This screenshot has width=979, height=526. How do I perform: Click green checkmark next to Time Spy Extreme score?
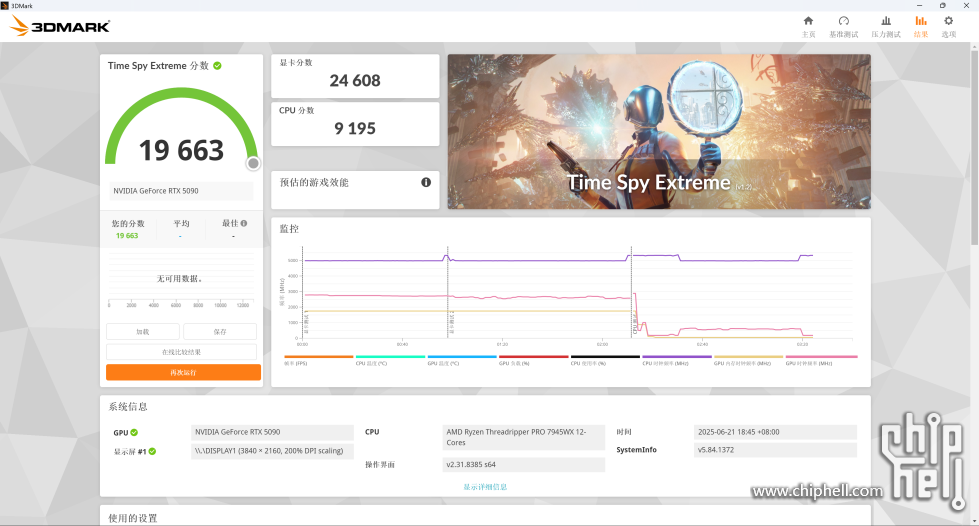(217, 66)
